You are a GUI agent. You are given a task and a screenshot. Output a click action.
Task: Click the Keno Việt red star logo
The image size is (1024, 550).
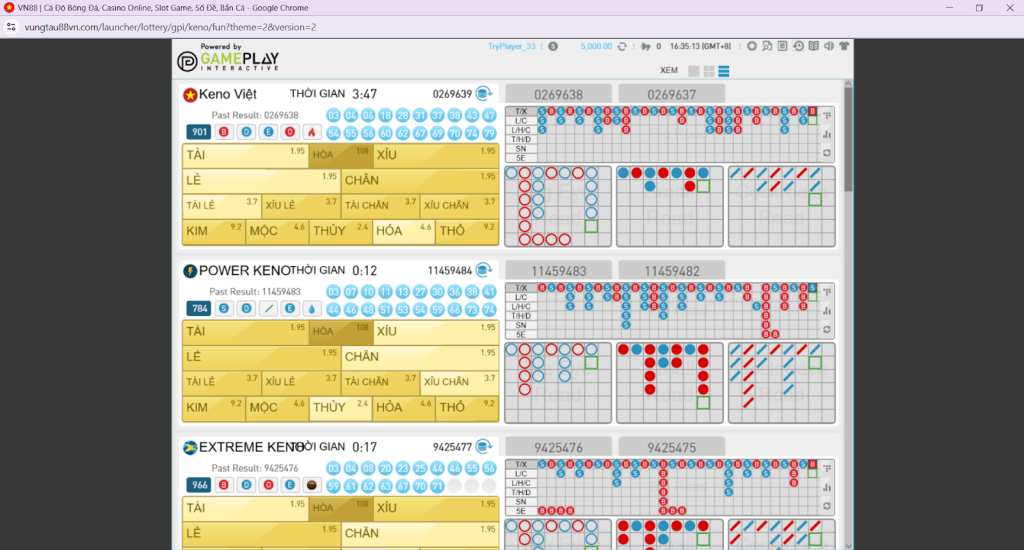[190, 95]
